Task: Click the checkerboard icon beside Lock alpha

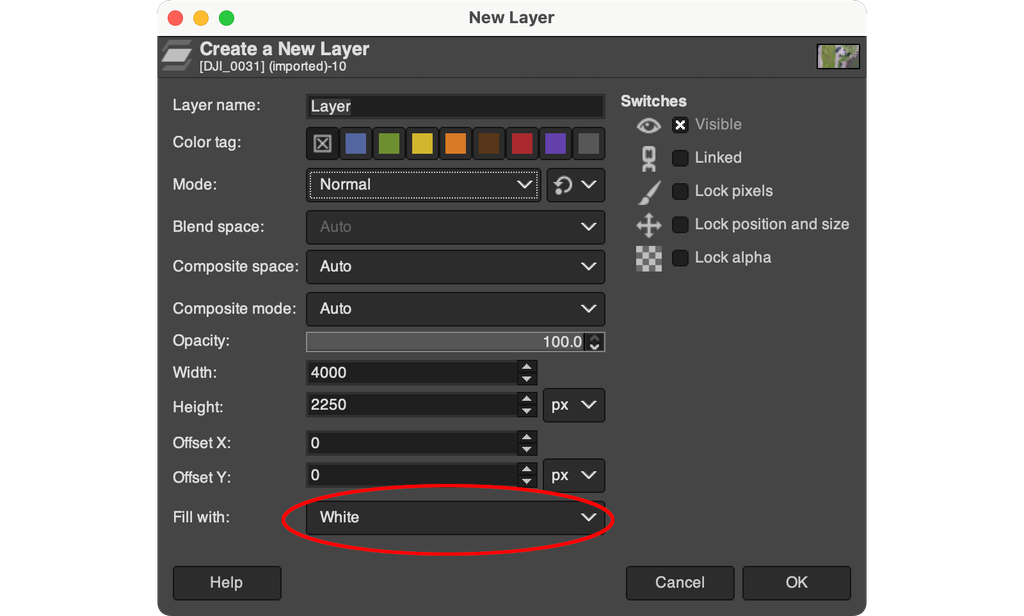Action: click(x=648, y=258)
